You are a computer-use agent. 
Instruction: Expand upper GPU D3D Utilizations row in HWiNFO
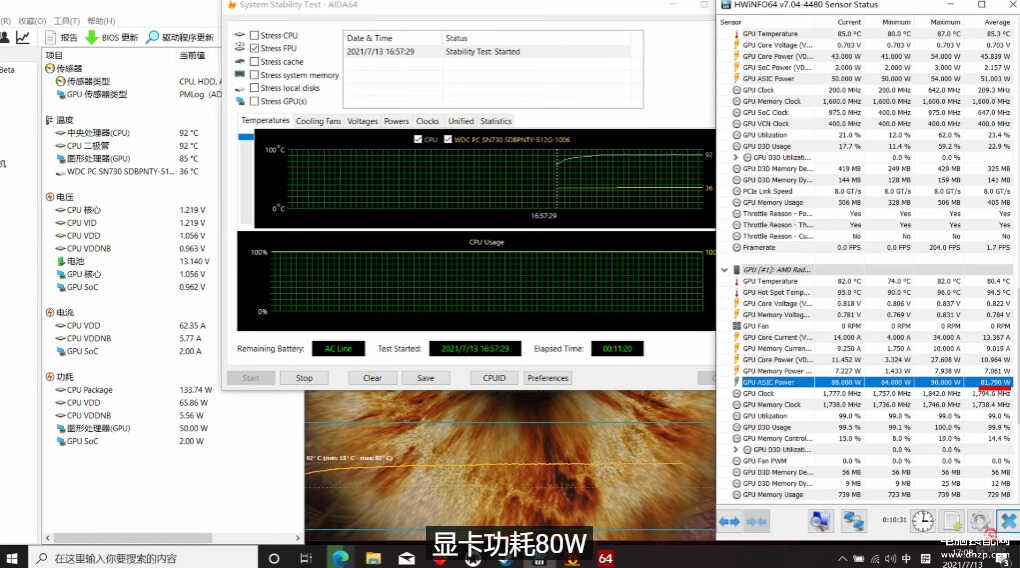(x=736, y=157)
